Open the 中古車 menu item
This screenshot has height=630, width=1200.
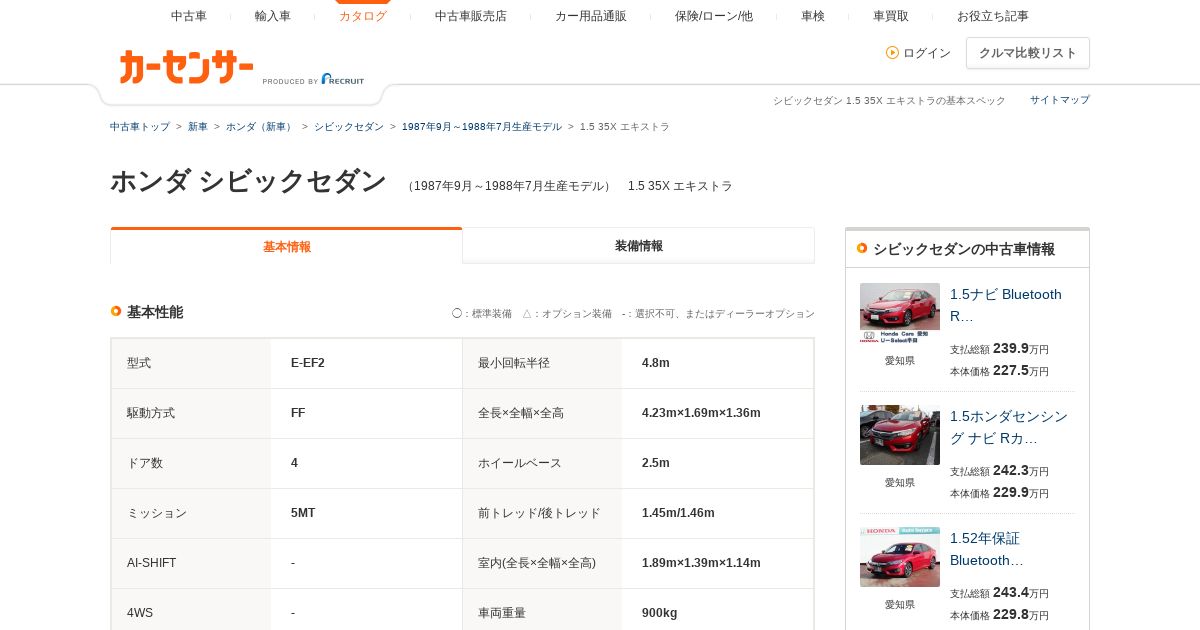[x=189, y=16]
